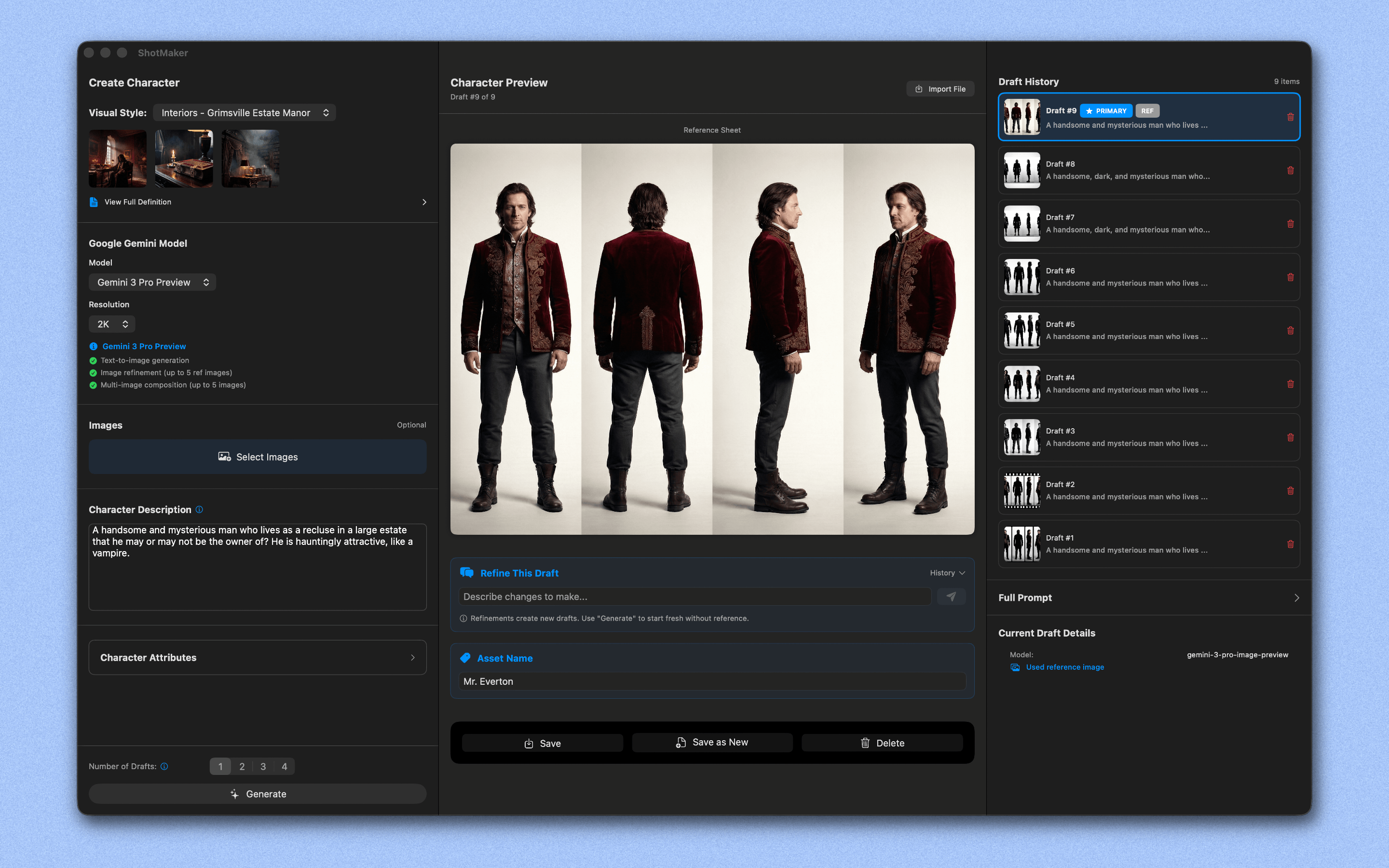Click the Save as New button
The height and width of the screenshot is (868, 1389).
tap(712, 742)
